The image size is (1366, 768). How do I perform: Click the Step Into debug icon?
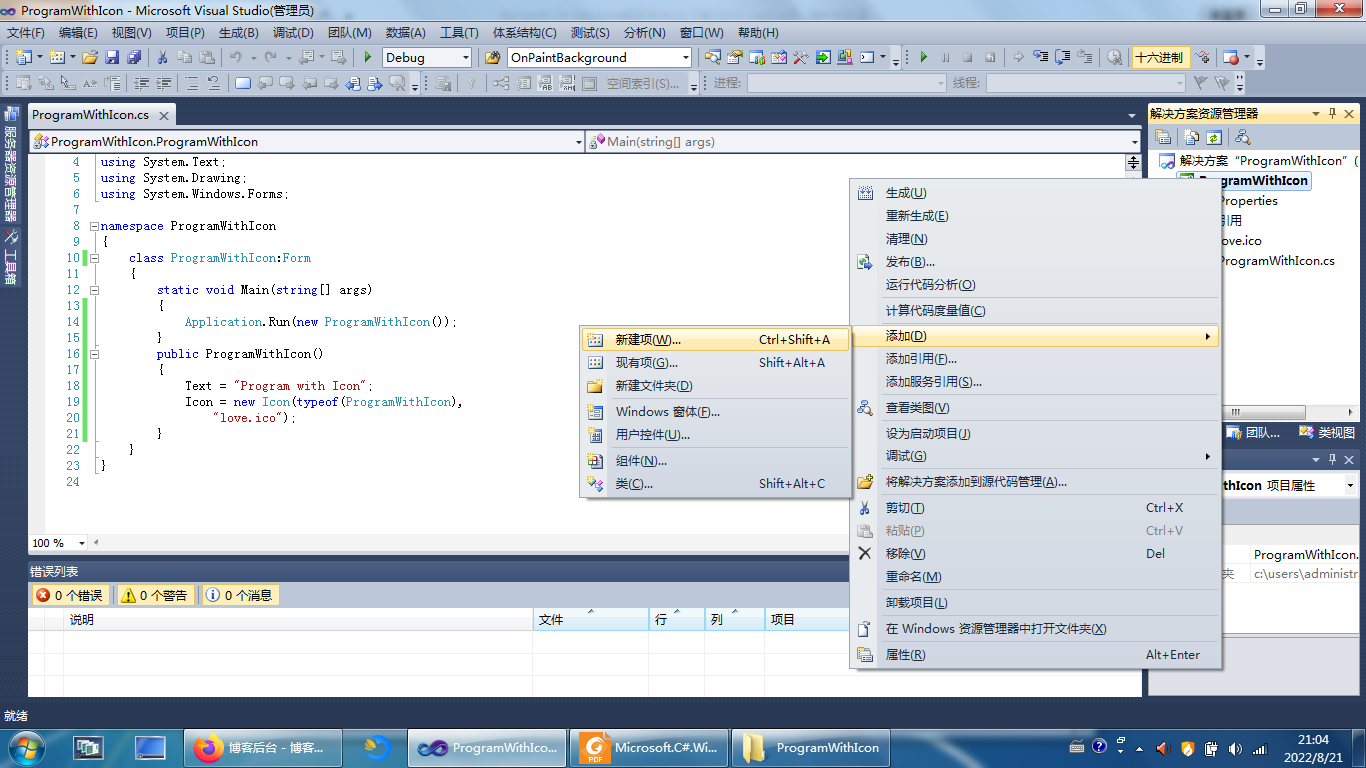pos(1041,57)
